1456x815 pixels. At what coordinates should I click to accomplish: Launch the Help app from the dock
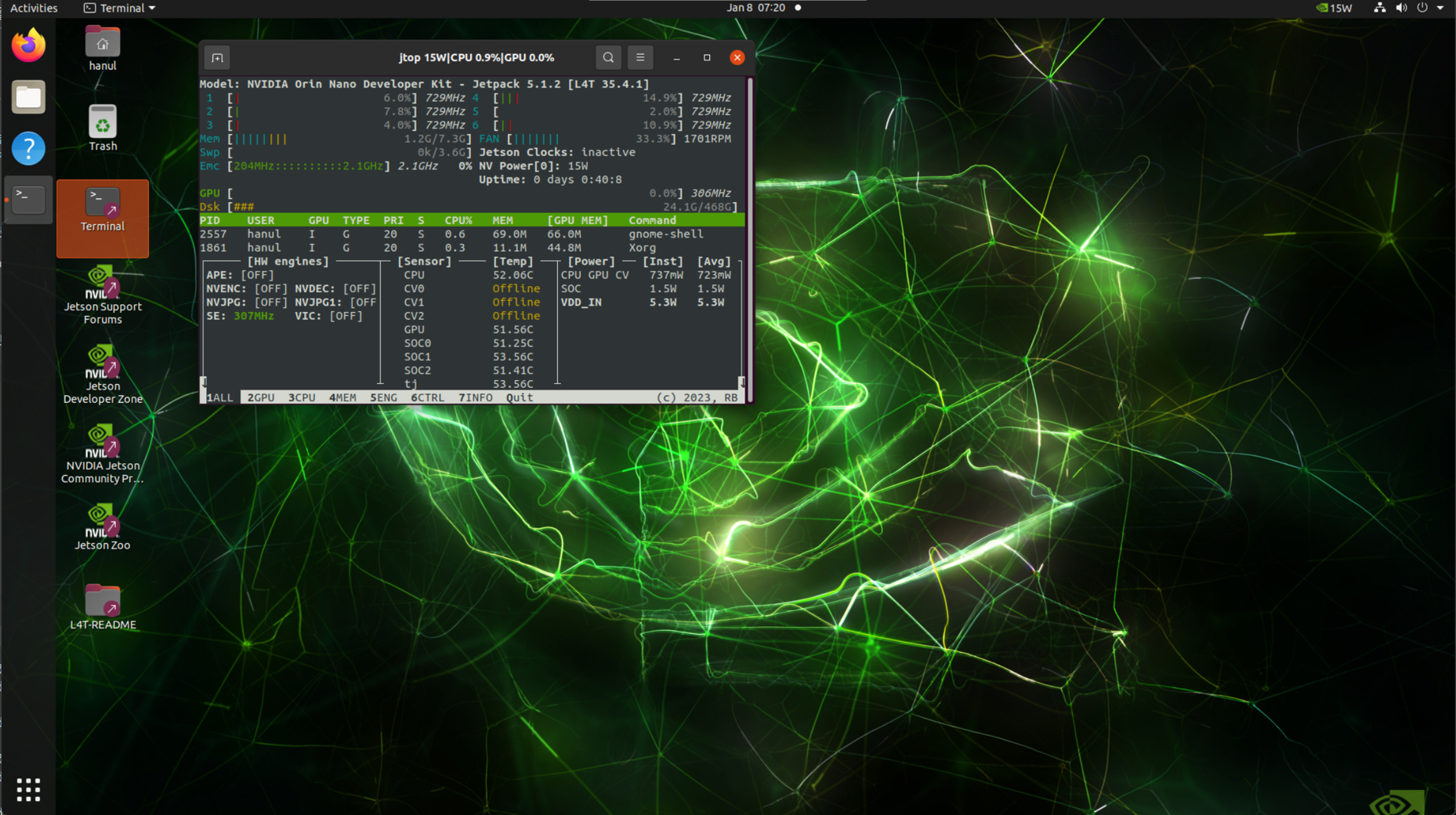[28, 148]
